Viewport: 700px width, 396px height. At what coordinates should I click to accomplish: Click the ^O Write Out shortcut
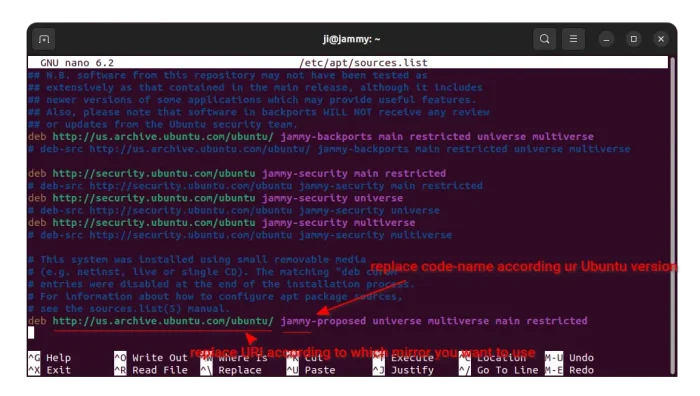(x=151, y=358)
